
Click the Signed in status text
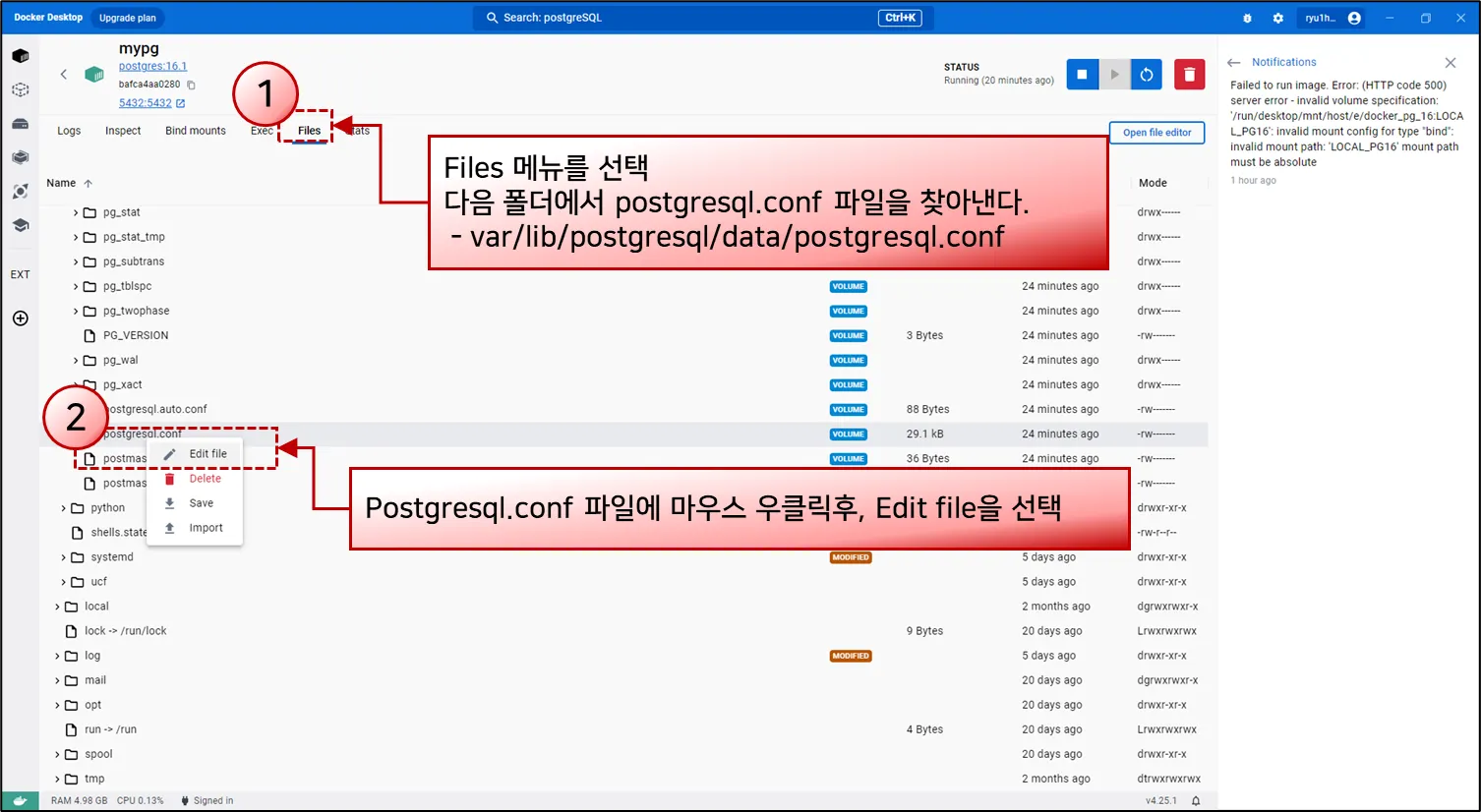coord(213,801)
